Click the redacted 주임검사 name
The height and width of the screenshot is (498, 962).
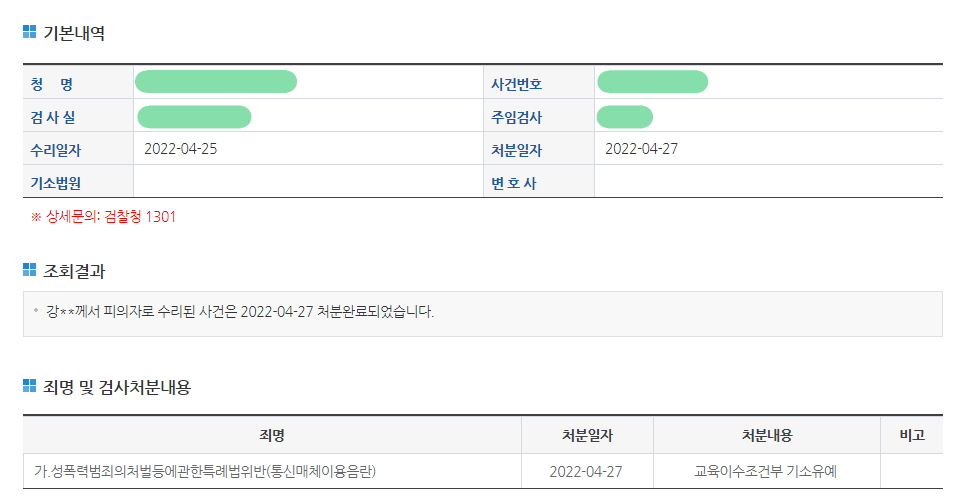coord(624,116)
